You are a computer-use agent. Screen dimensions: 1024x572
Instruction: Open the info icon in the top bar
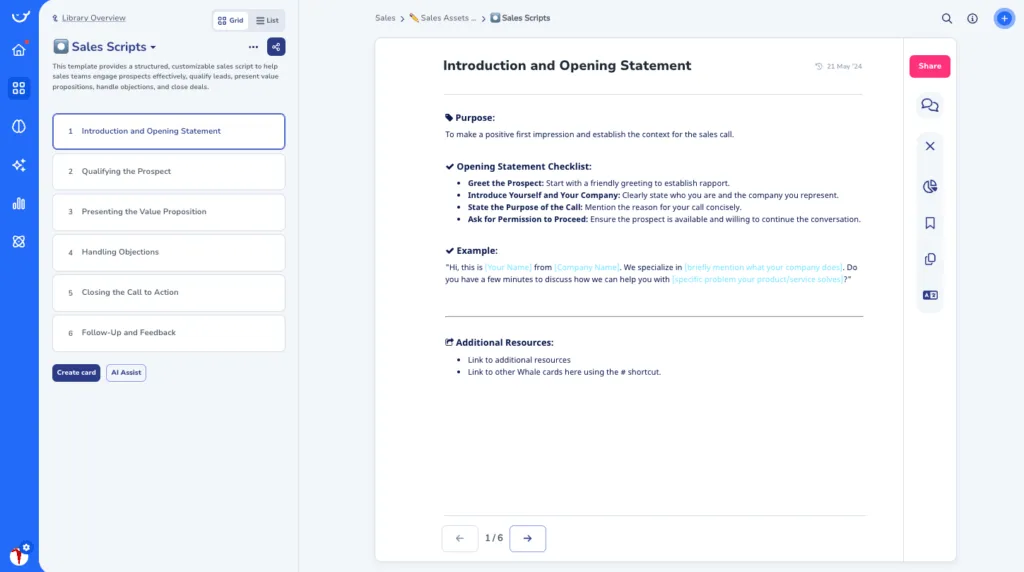(x=972, y=18)
